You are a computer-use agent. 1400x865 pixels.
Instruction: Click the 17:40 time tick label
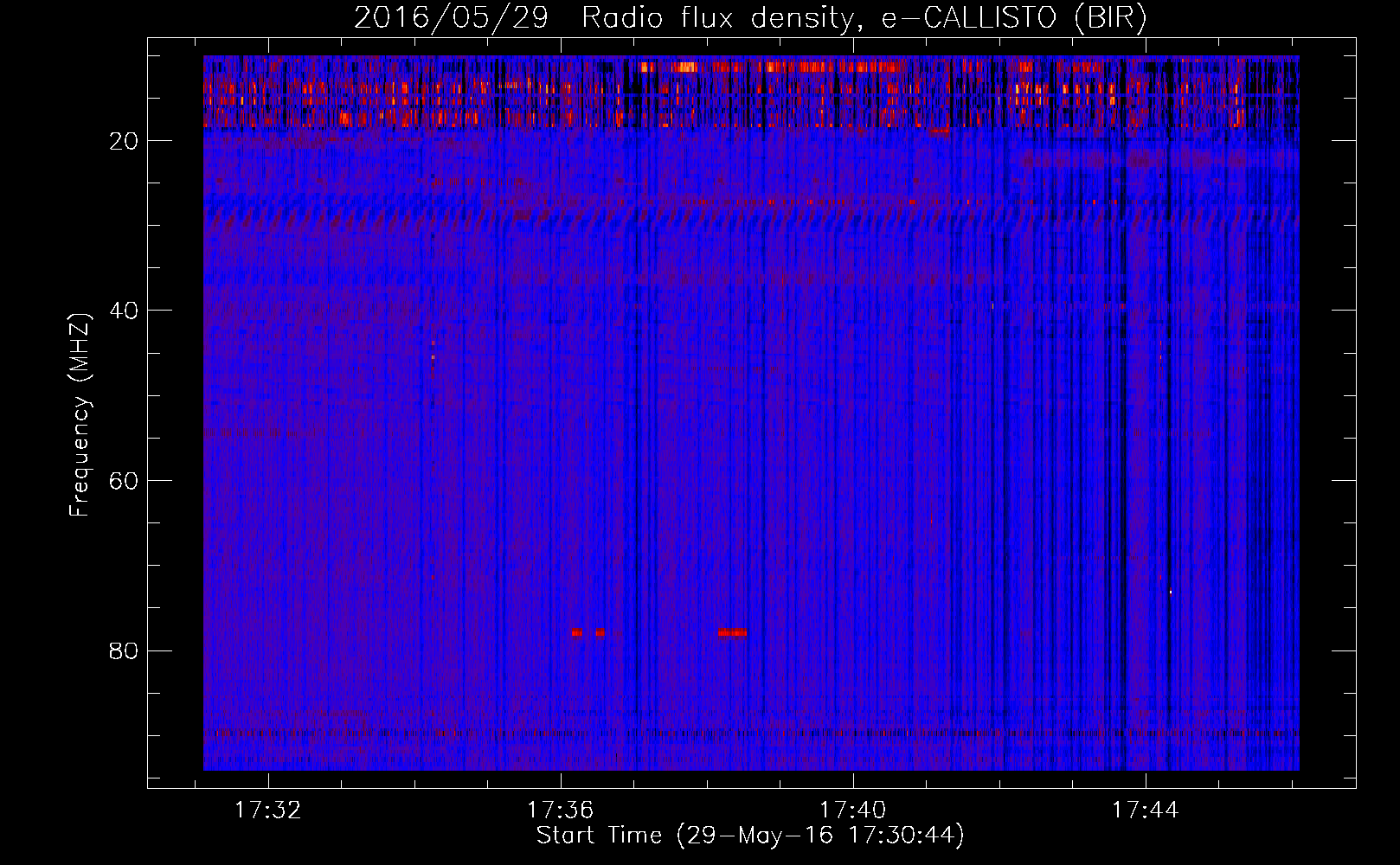[x=853, y=811]
